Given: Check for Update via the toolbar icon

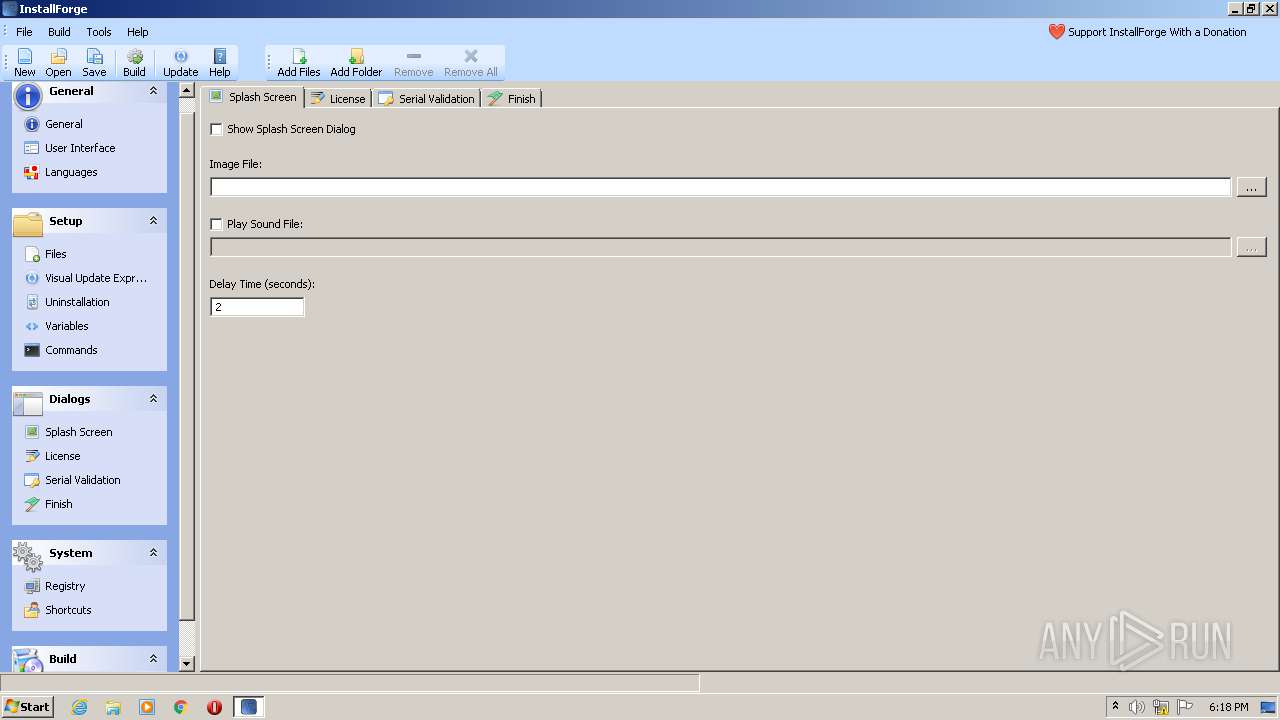Looking at the screenshot, I should pos(180,63).
